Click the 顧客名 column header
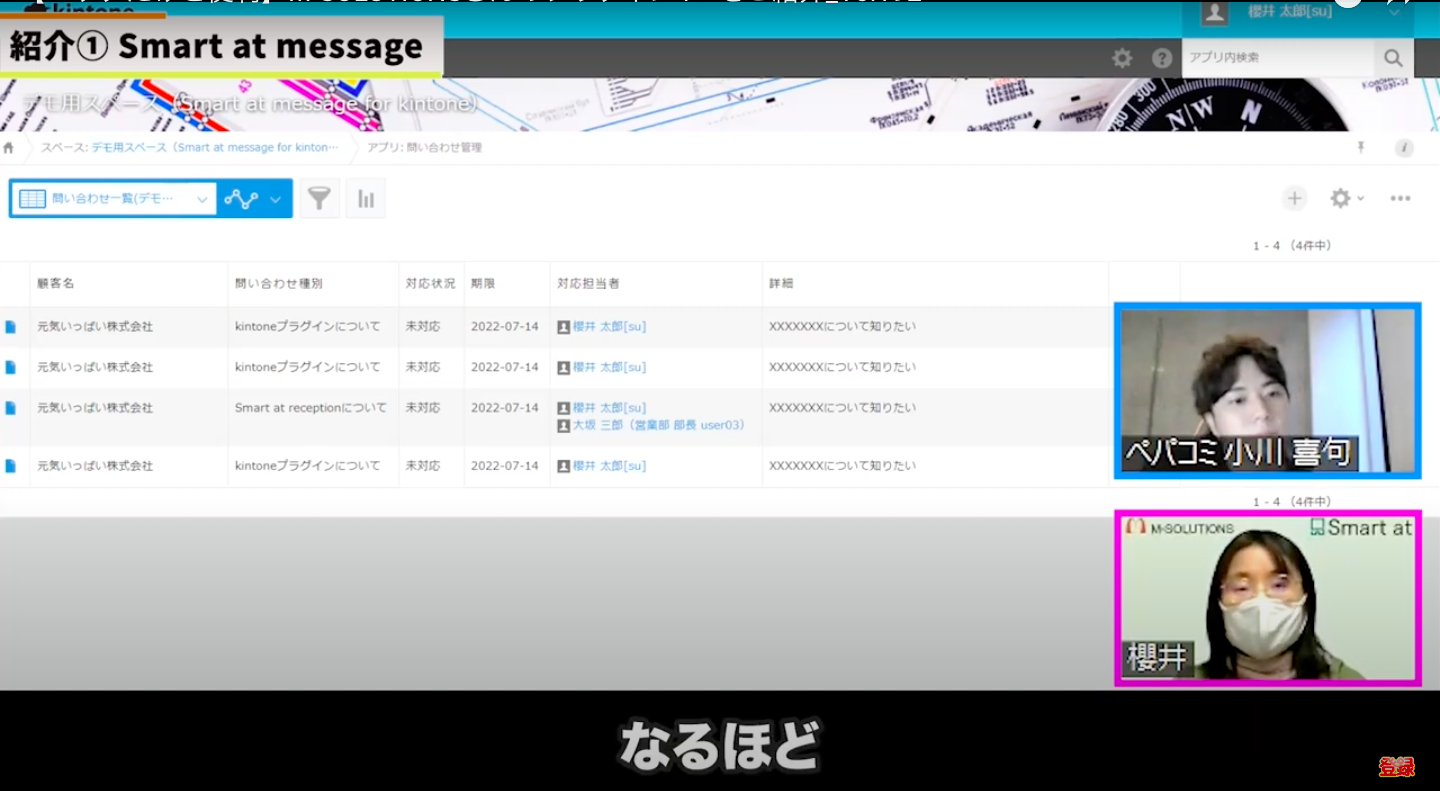The image size is (1440, 791). coord(56,284)
